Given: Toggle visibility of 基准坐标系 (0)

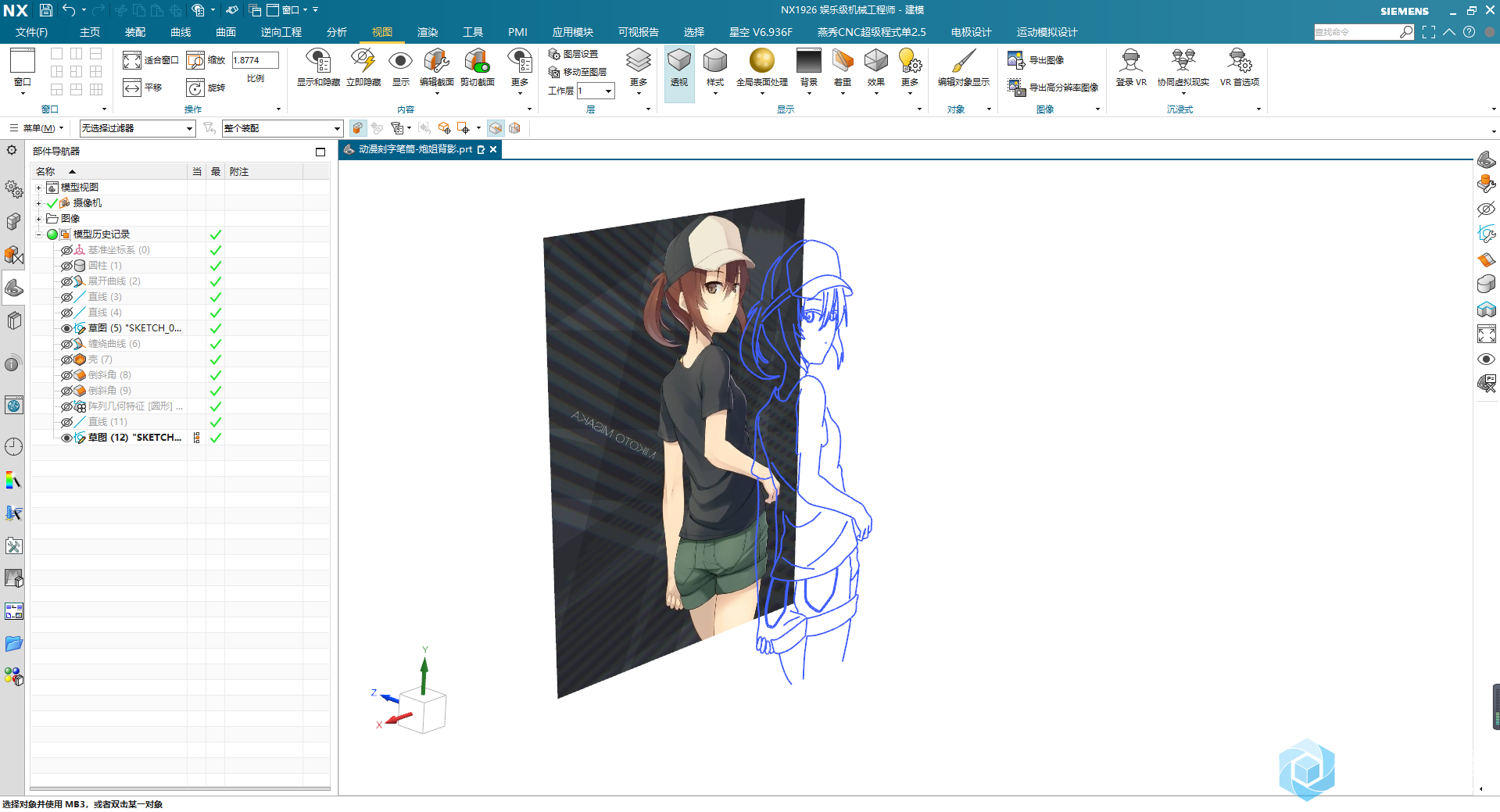Looking at the screenshot, I should pos(66,250).
